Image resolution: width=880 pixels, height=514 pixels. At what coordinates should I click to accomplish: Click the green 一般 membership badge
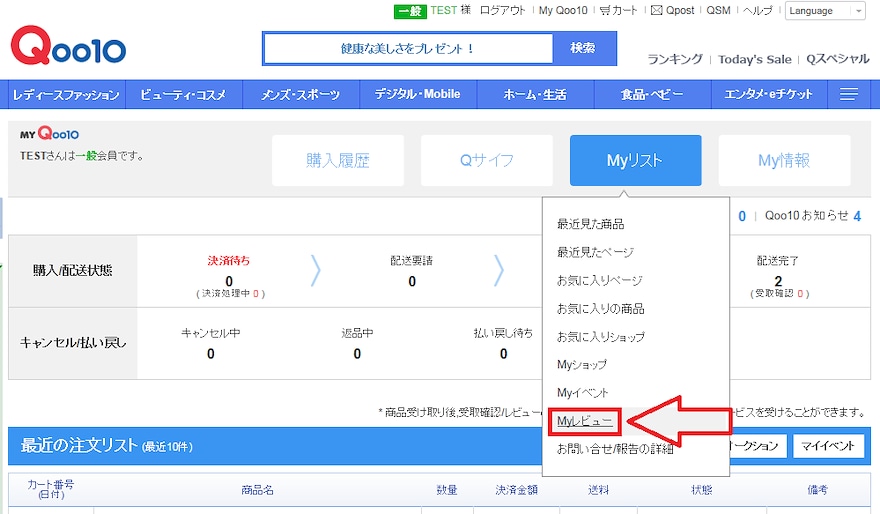pyautogui.click(x=410, y=11)
